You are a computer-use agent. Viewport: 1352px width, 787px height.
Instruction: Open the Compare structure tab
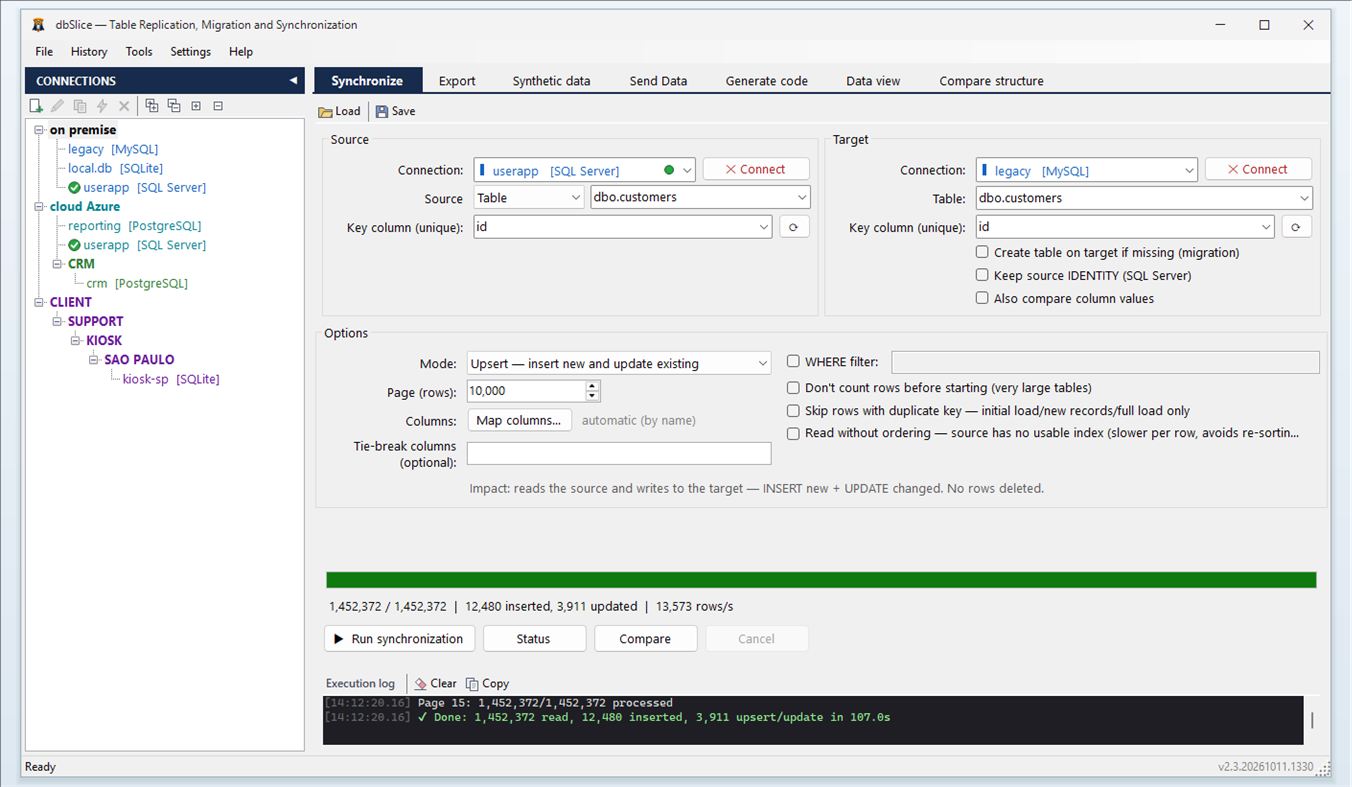coord(991,81)
